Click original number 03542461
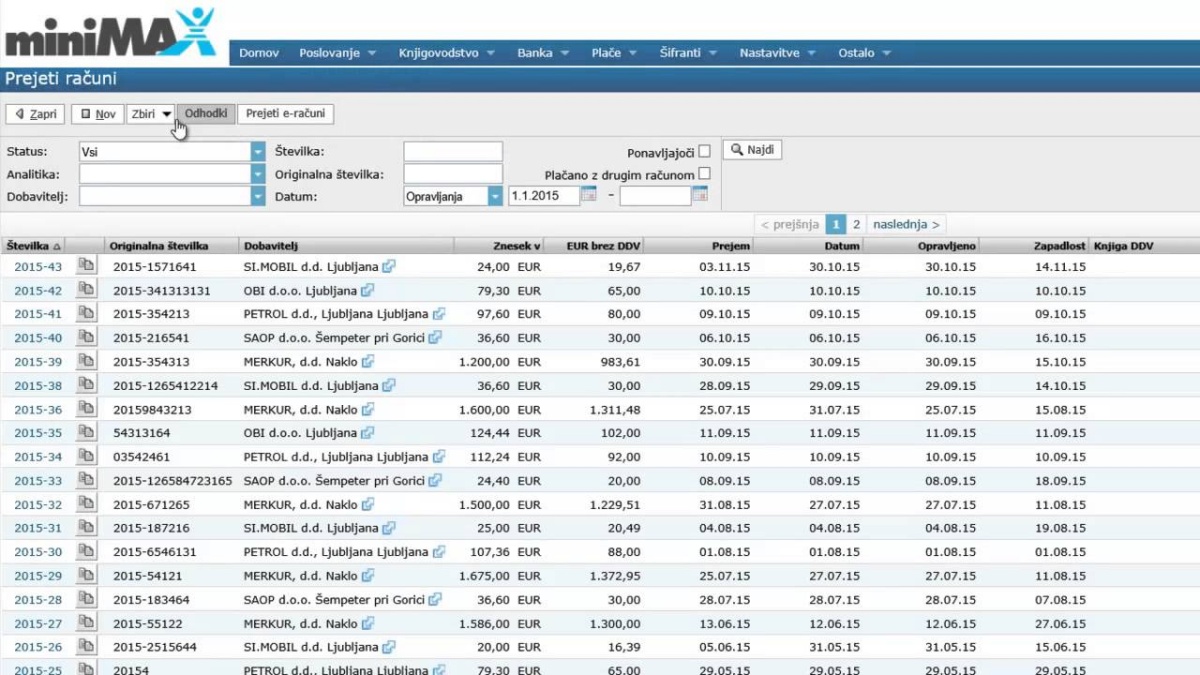The image size is (1200, 675). (x=142, y=457)
